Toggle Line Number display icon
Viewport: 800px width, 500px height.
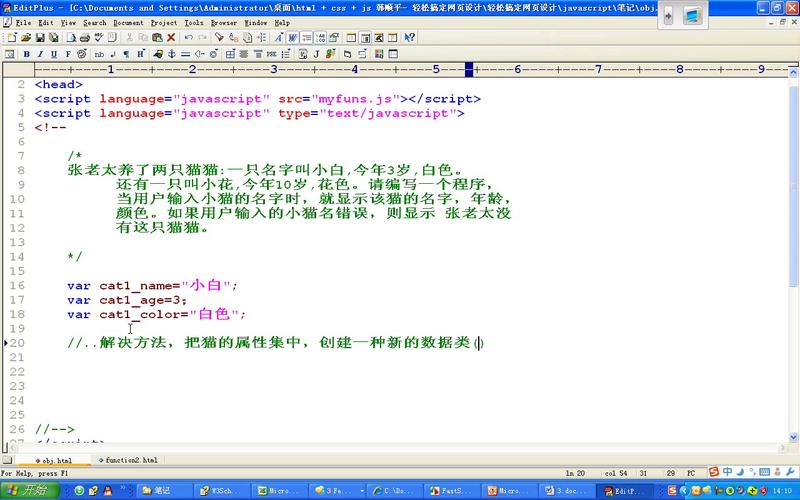point(320,37)
